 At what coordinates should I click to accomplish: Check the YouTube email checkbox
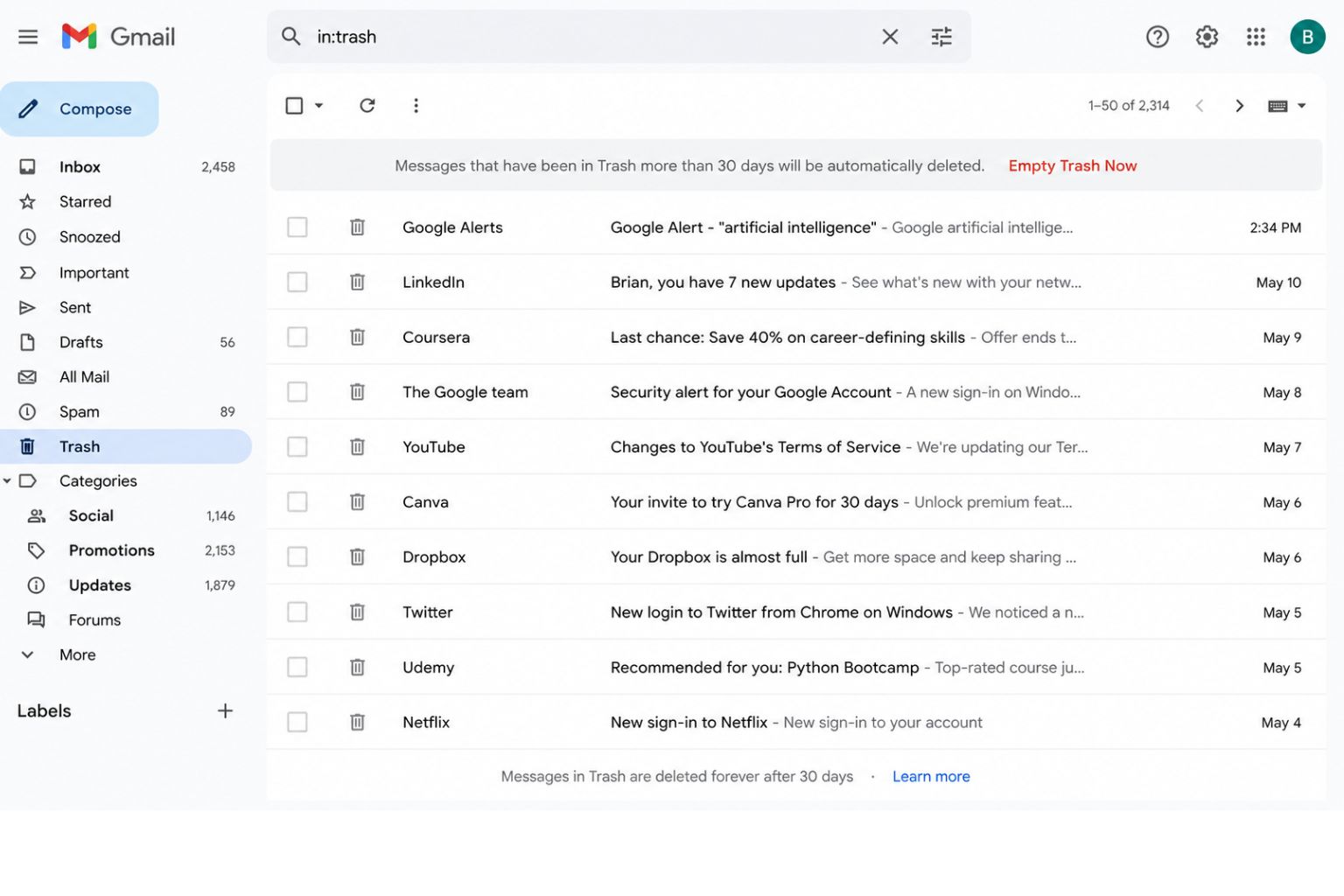click(297, 447)
